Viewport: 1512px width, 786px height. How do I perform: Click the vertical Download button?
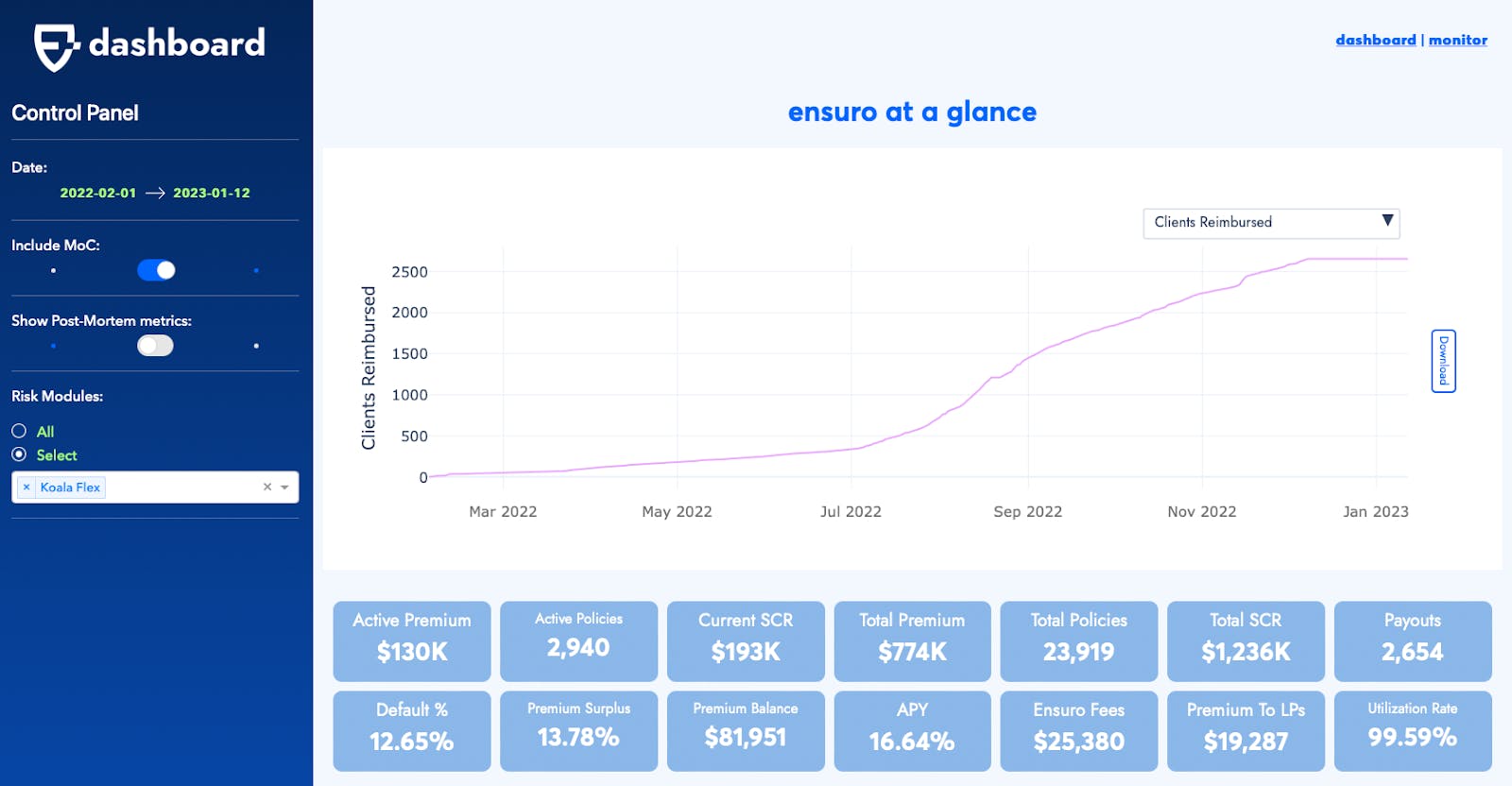pos(1443,361)
